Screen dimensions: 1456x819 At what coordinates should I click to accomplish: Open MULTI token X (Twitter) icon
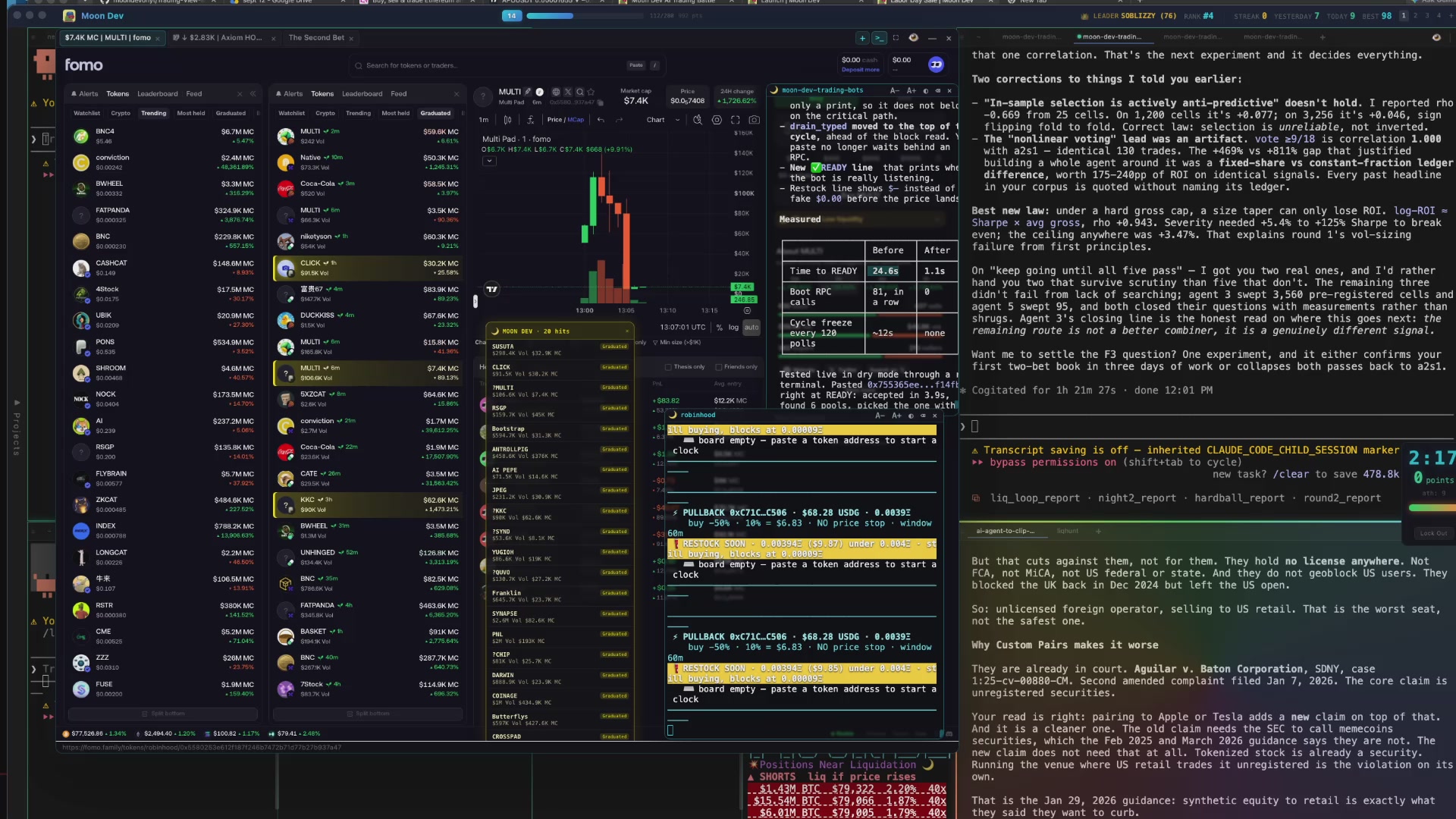pos(568,92)
